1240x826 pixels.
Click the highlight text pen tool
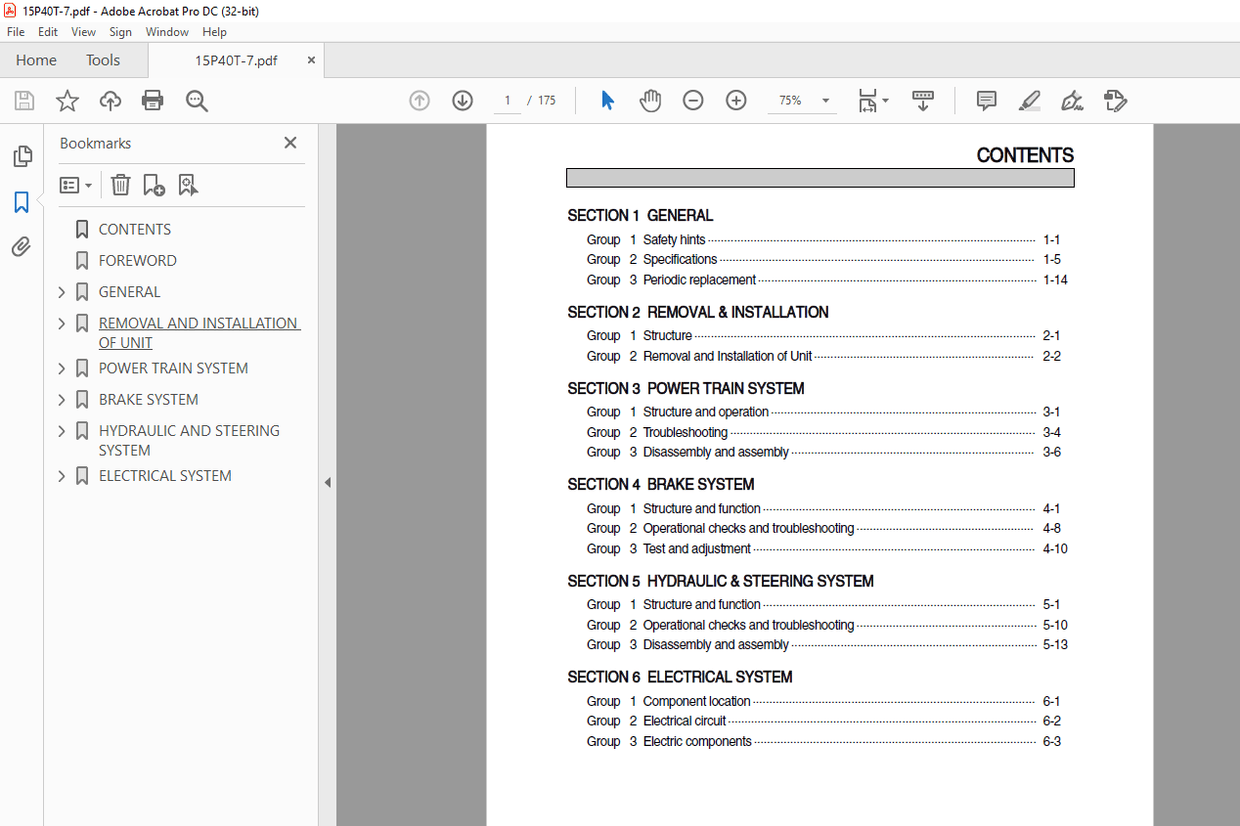1029,100
